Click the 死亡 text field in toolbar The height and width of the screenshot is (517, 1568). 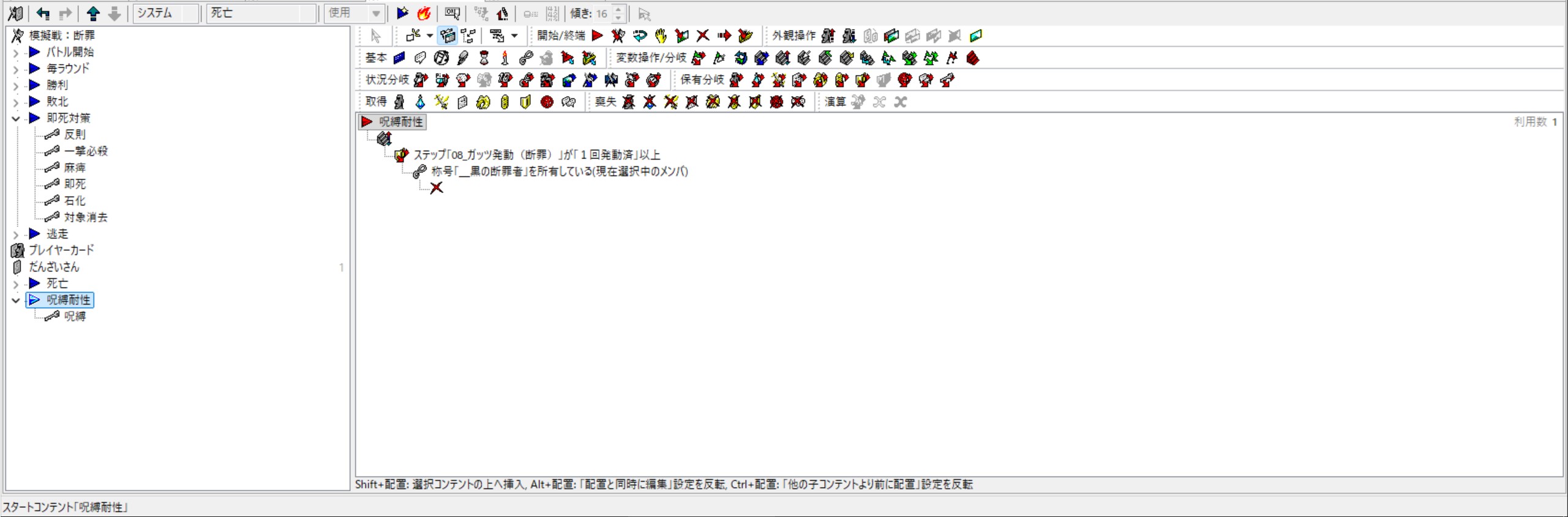point(261,13)
